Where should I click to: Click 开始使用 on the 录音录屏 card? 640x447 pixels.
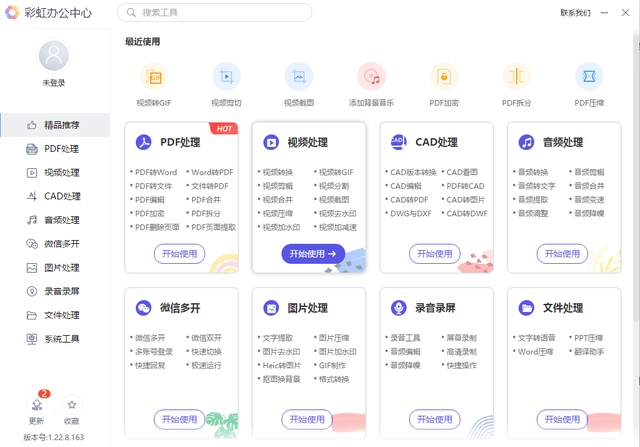tap(435, 419)
